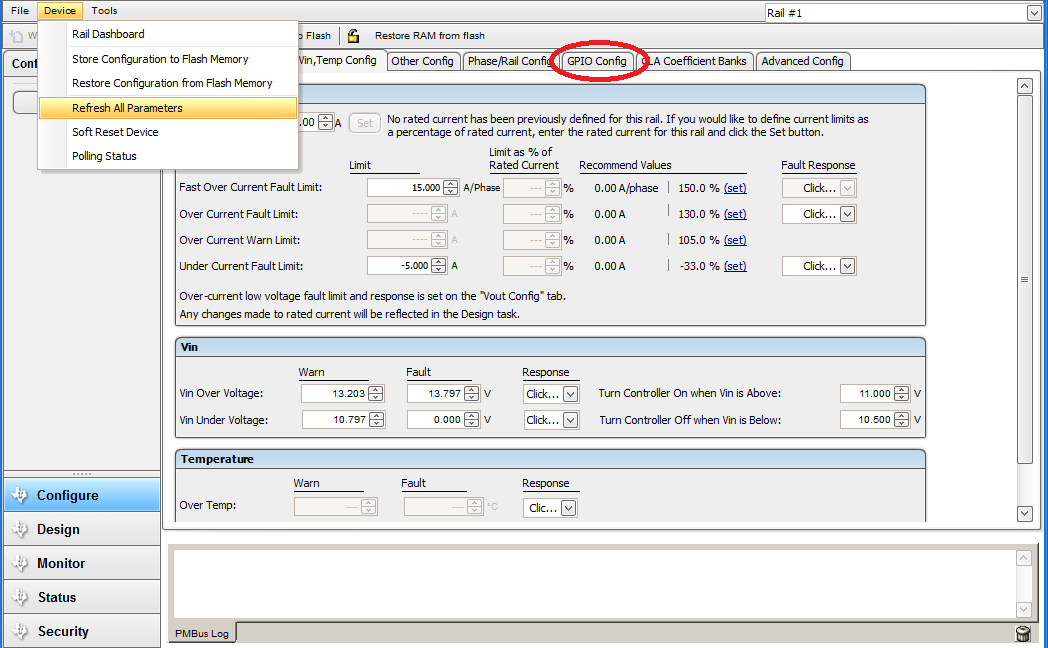Click stepper of Turn Controller On voltage
Screen dimensions: 1048x648
pos(902,393)
